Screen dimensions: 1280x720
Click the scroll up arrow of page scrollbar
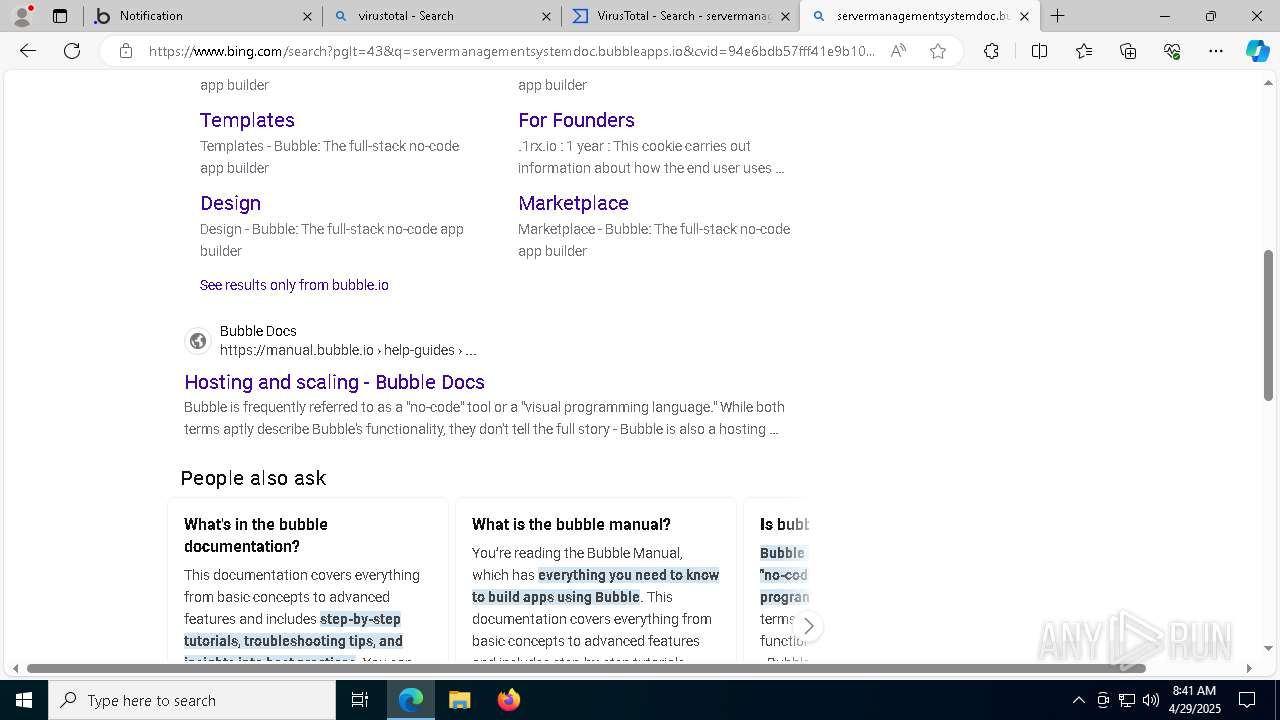[1268, 82]
